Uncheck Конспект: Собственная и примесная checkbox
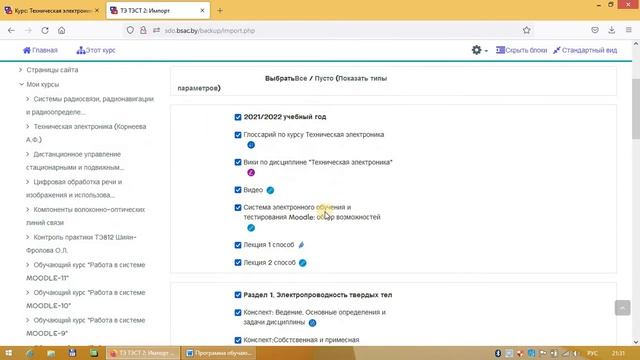640x360 pixels. point(238,340)
